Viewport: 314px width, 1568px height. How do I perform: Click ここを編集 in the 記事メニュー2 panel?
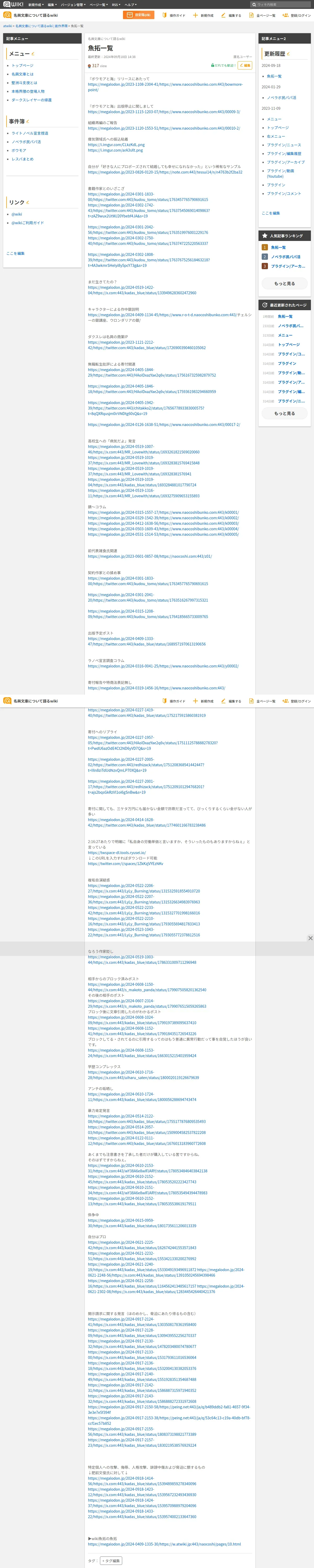(271, 213)
